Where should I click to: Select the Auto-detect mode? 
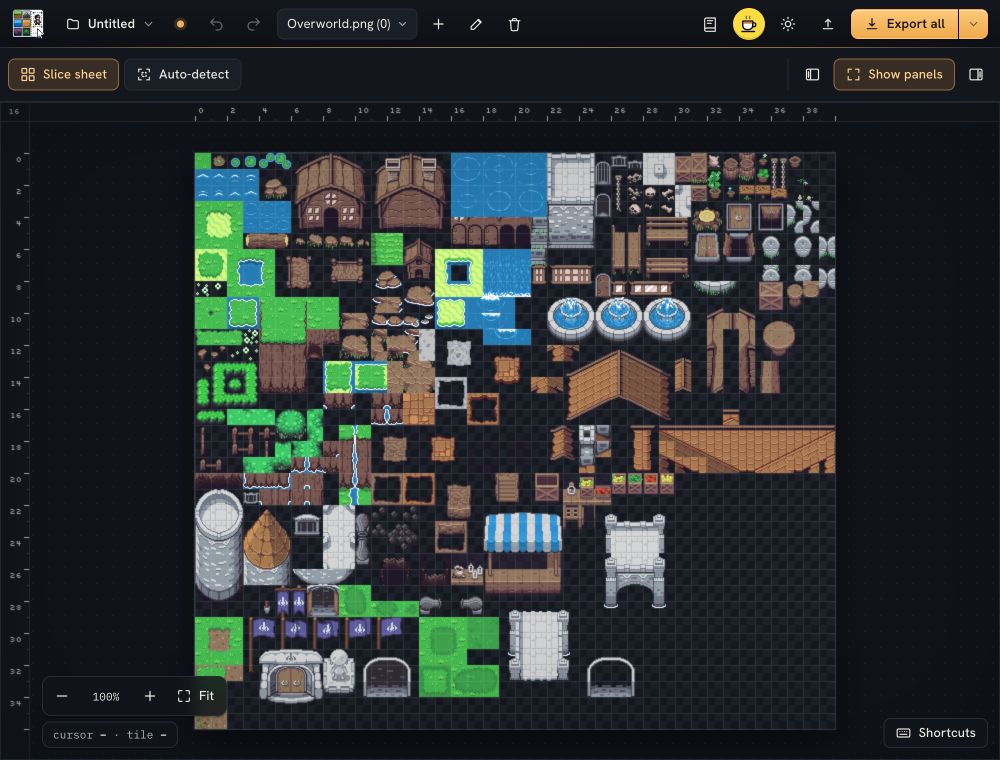click(x=182, y=74)
